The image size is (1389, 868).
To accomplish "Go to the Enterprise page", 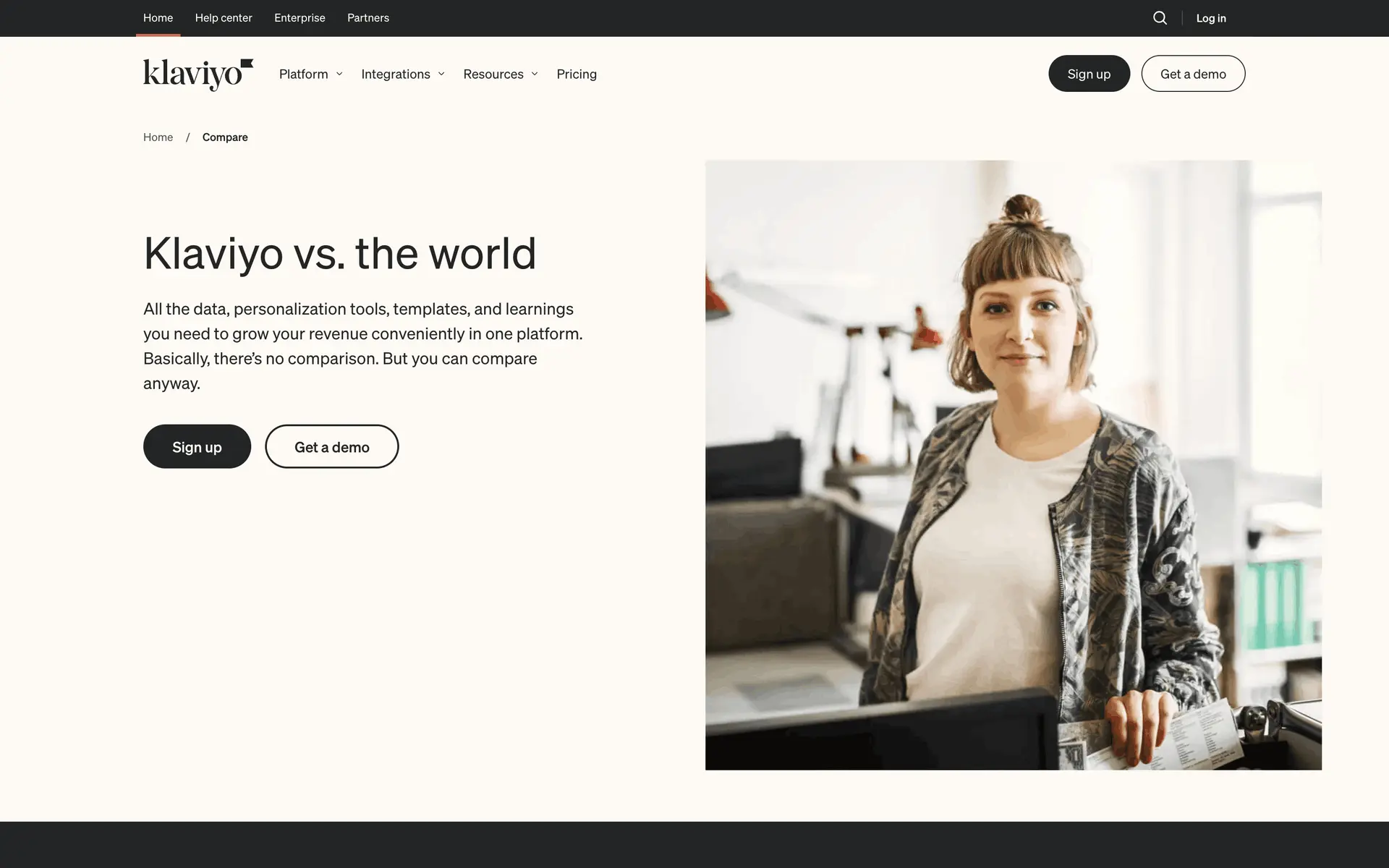I will pyautogui.click(x=300, y=18).
